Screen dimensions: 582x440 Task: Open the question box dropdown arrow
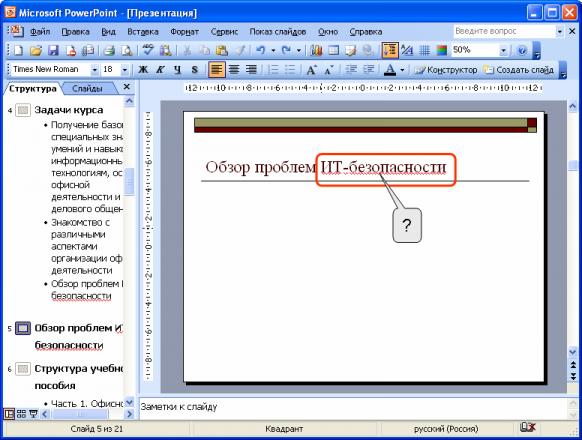(x=560, y=32)
